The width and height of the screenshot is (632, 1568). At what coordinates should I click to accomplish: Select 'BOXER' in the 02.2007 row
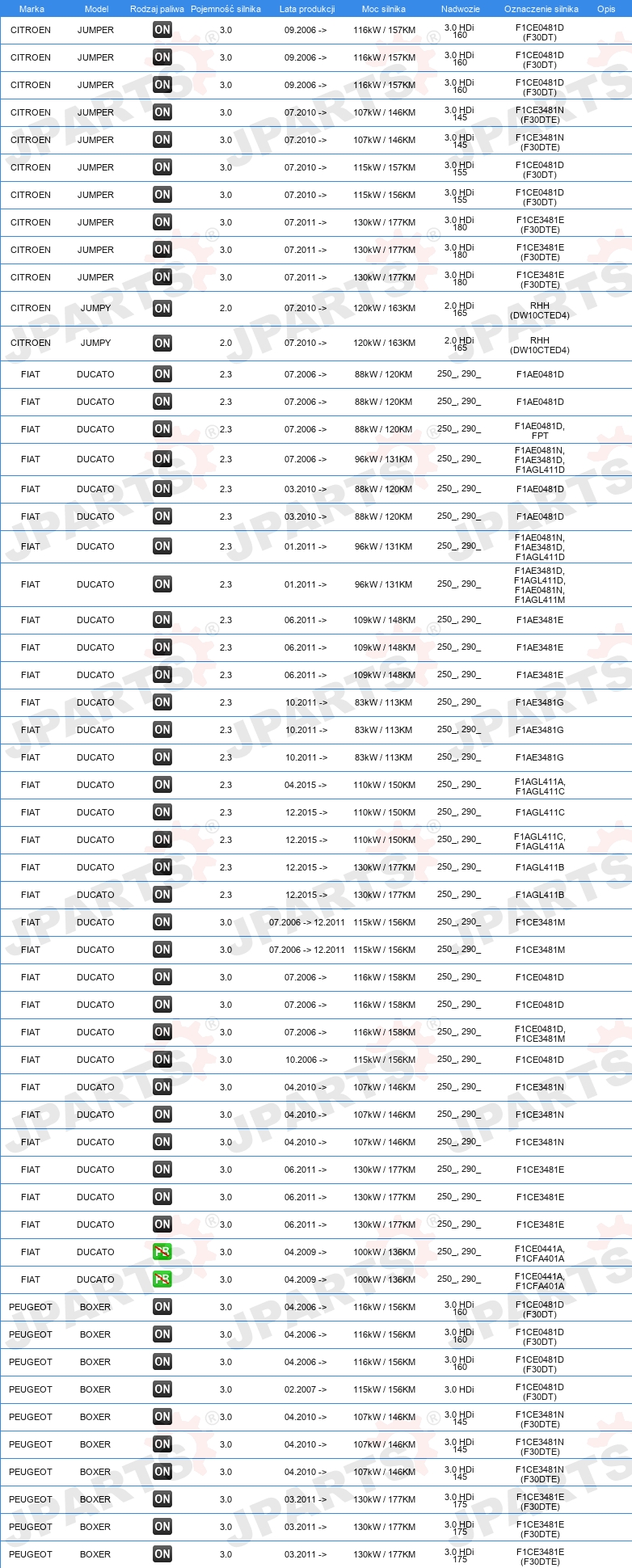[x=95, y=1389]
